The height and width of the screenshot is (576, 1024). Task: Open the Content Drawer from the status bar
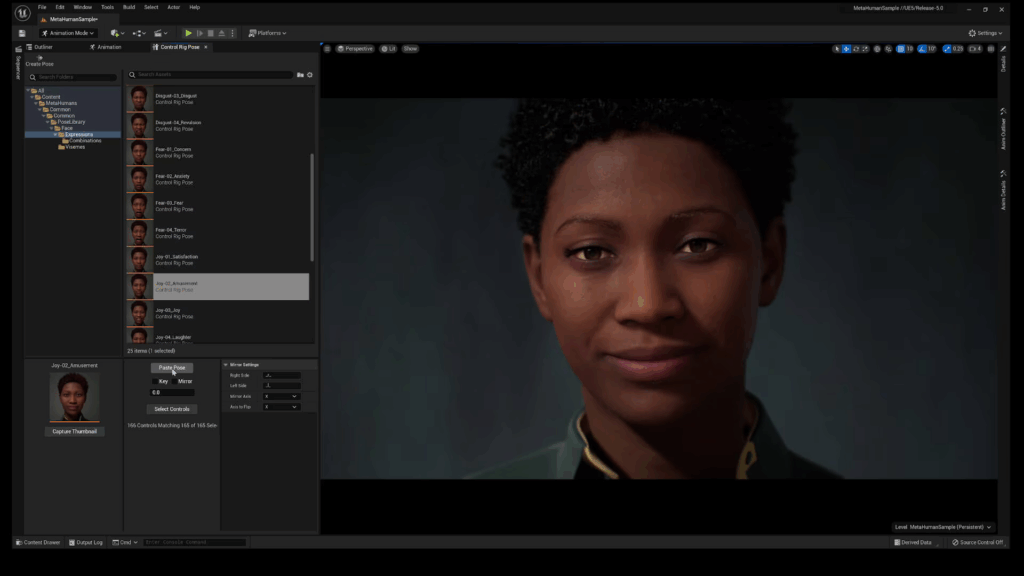pos(37,542)
